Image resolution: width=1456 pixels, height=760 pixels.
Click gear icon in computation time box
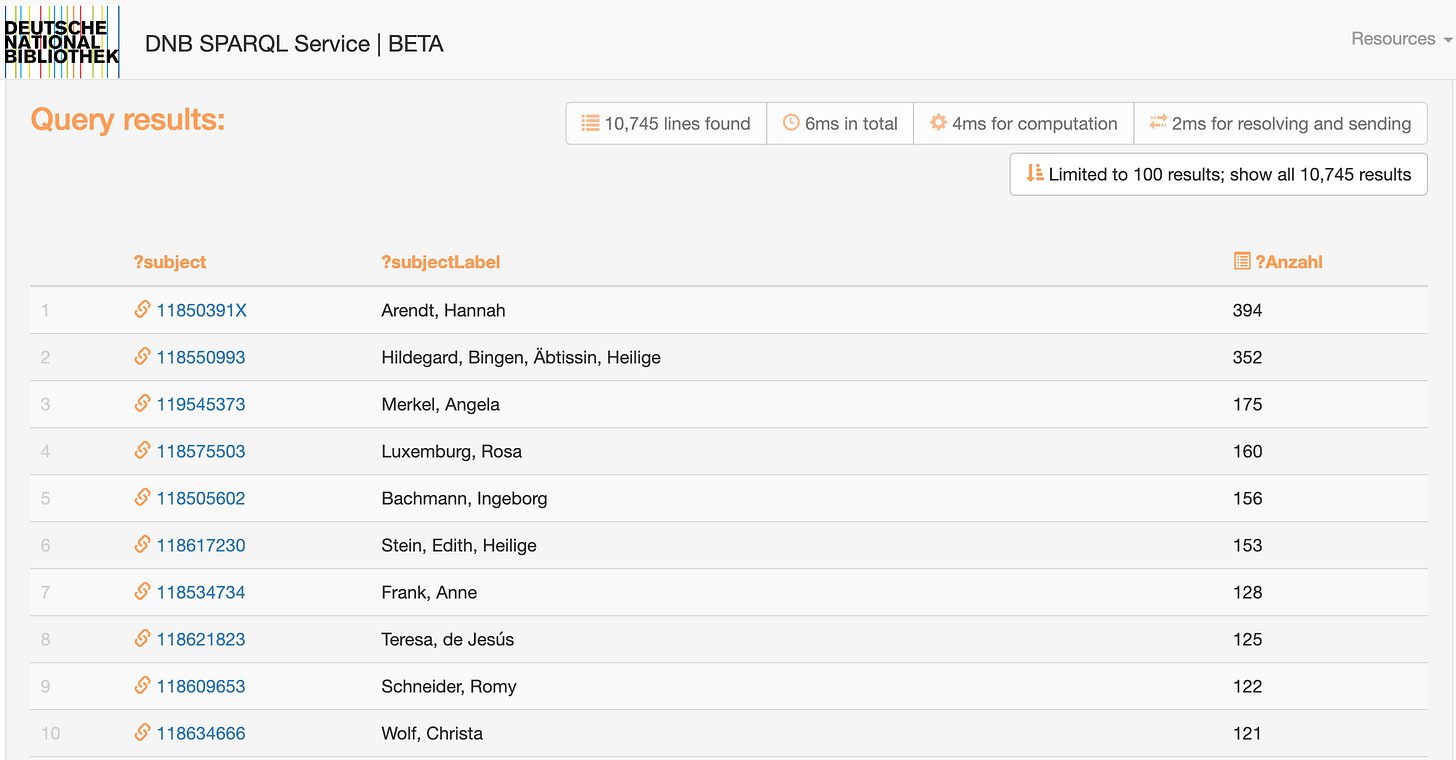pyautogui.click(x=938, y=123)
